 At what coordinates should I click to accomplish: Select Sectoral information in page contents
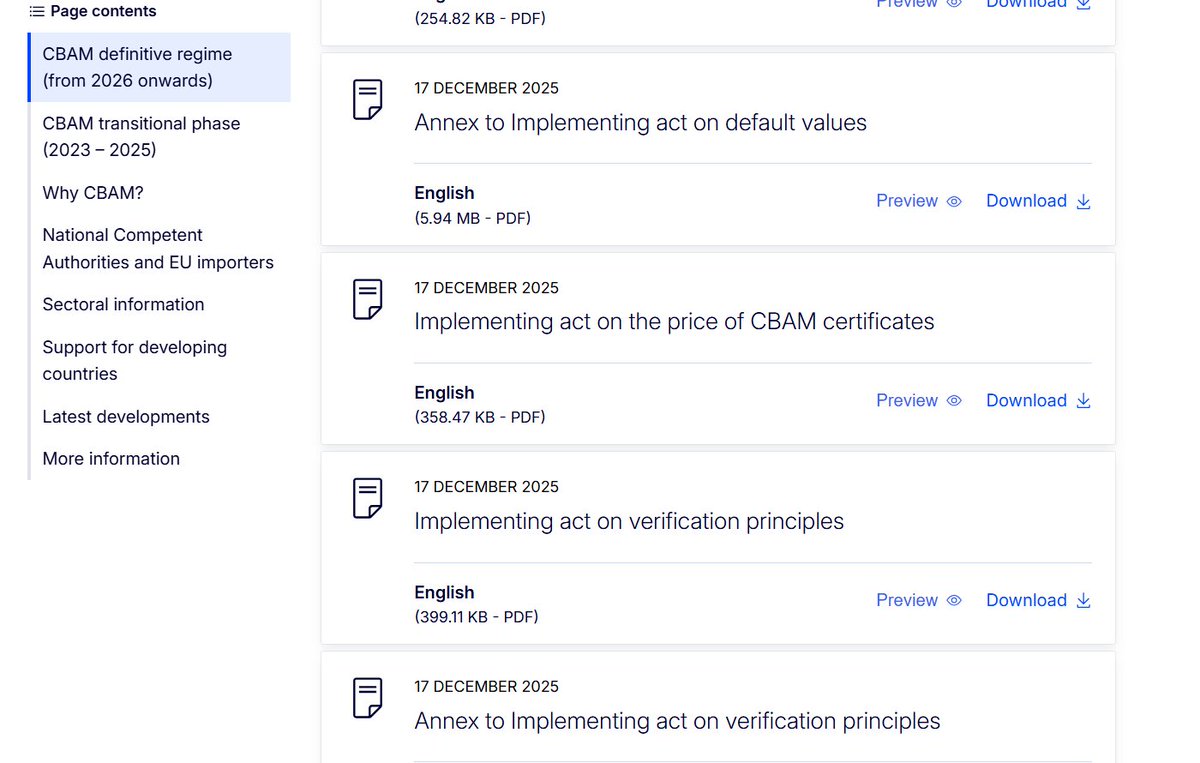[x=123, y=304]
